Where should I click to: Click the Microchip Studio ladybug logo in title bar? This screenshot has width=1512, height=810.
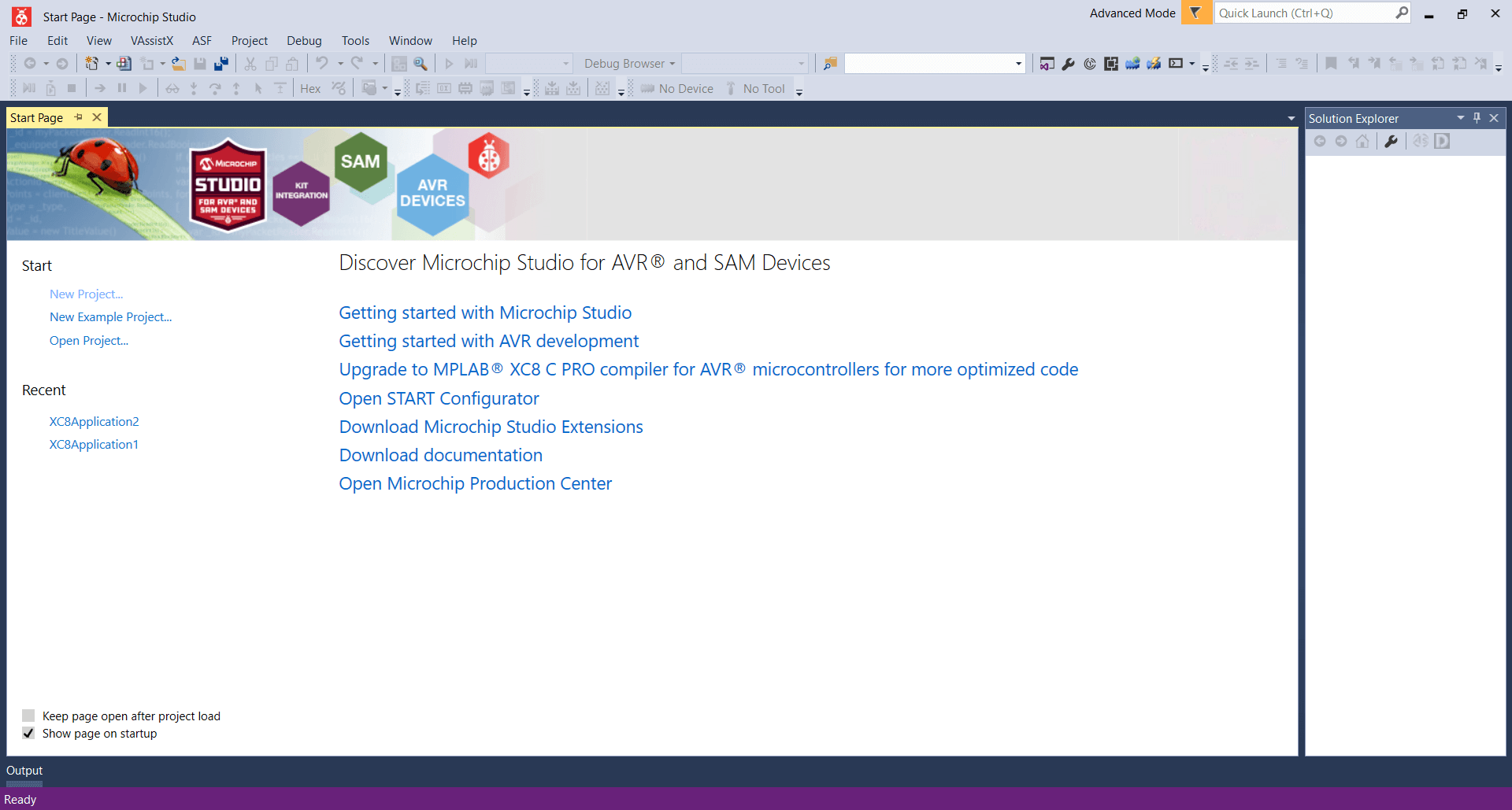[21, 17]
